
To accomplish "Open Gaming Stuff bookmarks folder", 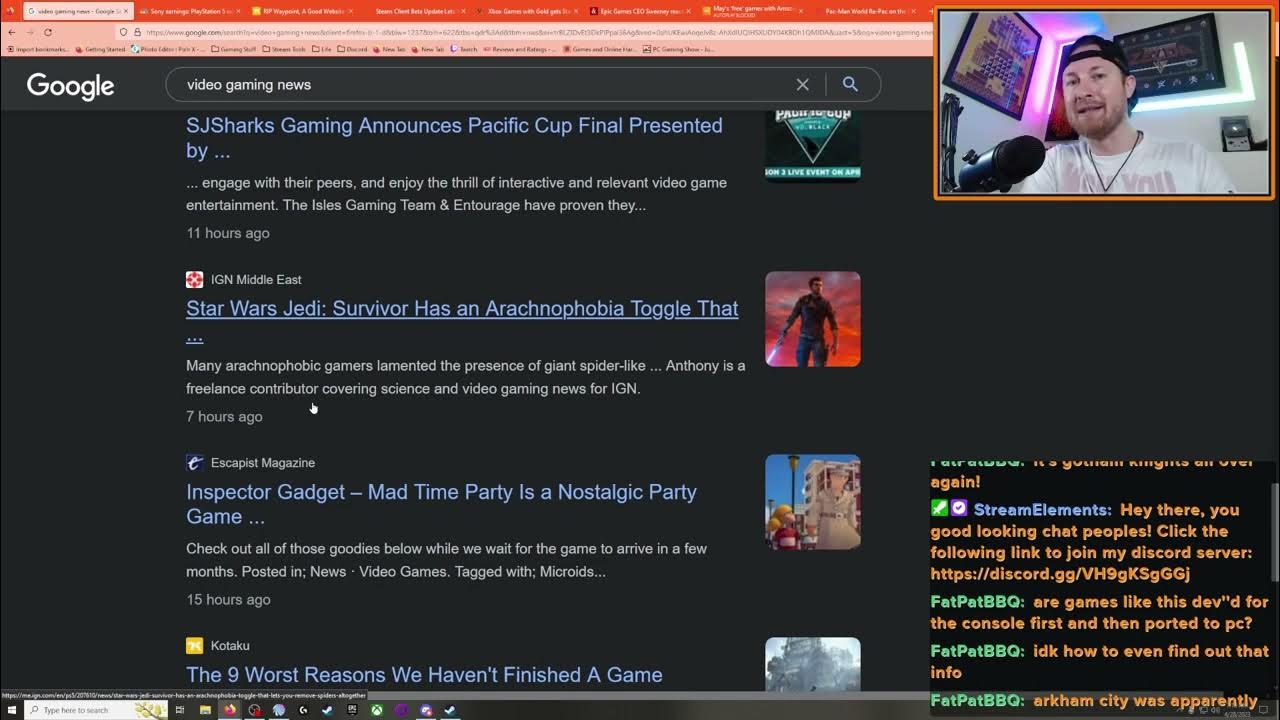I will coord(232,49).
